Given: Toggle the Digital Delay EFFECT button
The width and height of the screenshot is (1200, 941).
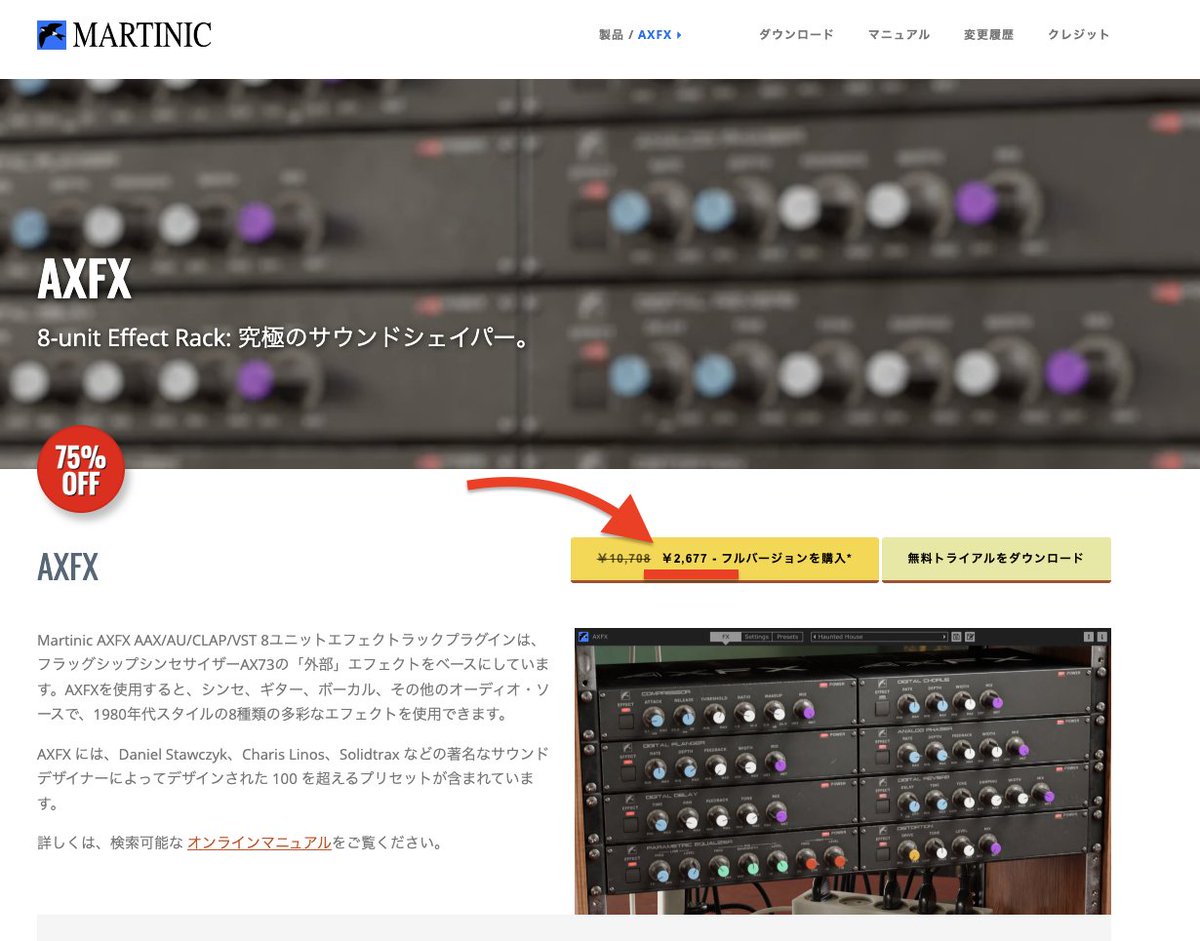Looking at the screenshot, I should pyautogui.click(x=630, y=824).
